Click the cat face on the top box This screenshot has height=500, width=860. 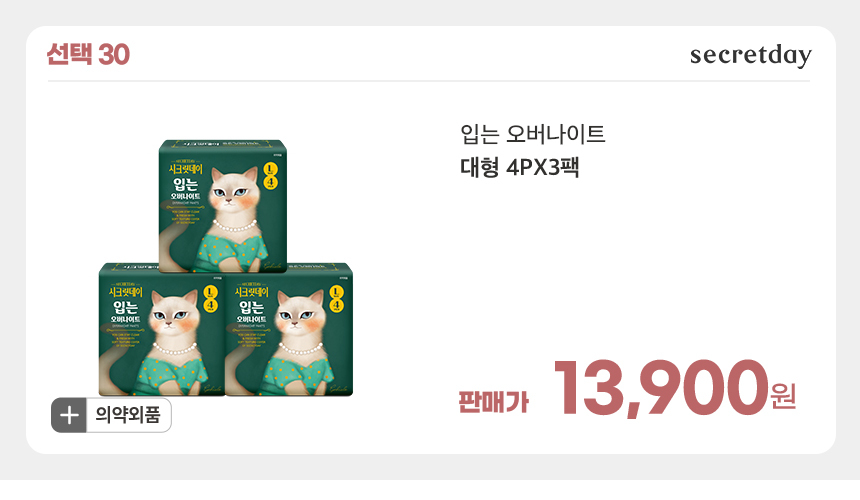tap(234, 192)
